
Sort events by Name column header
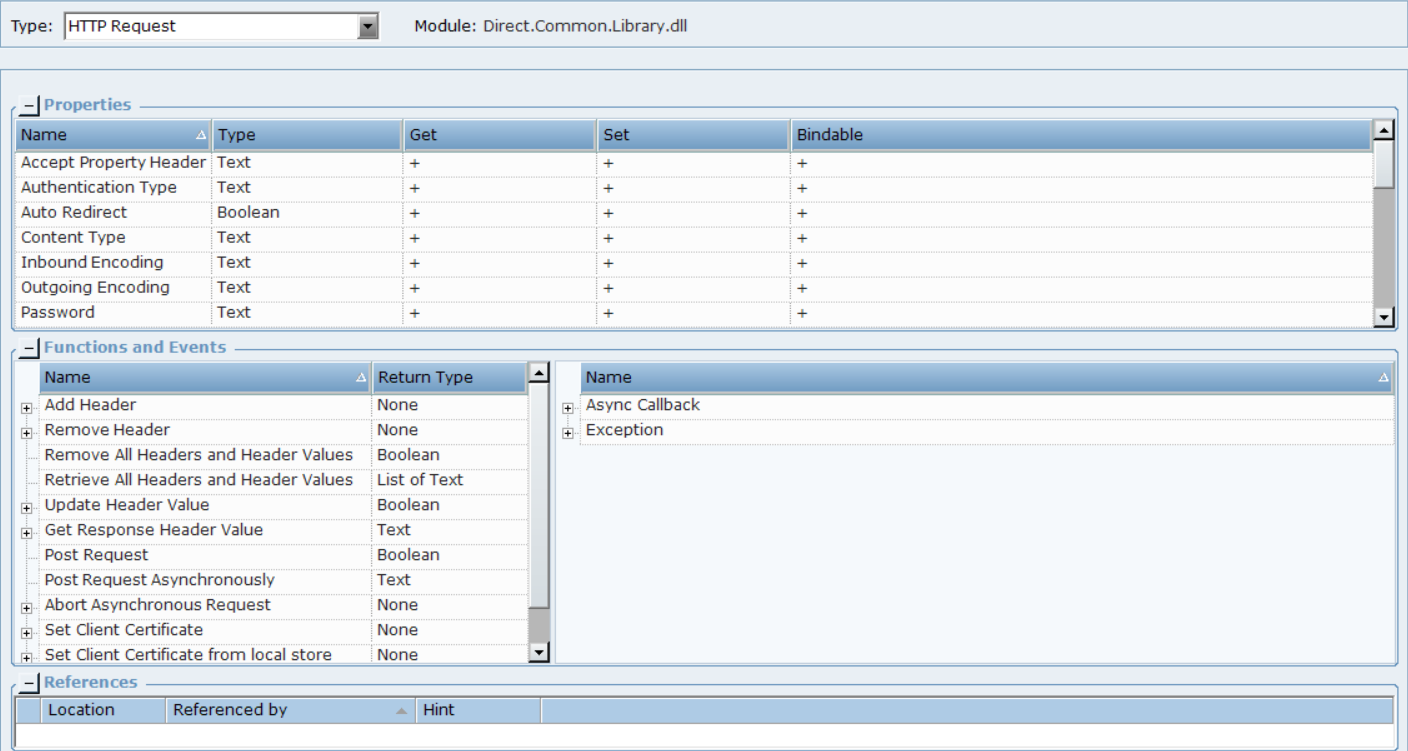(987, 377)
